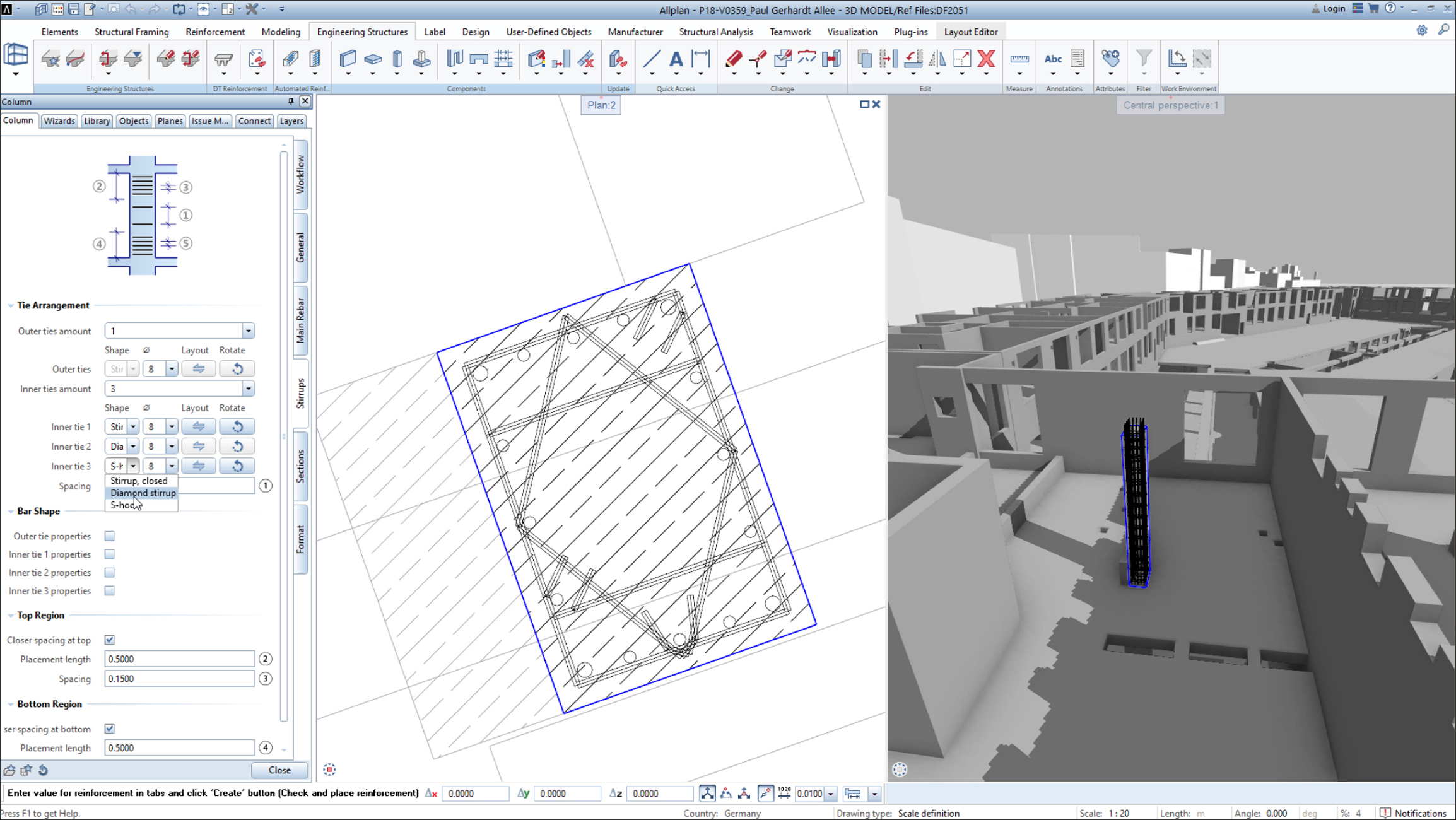Click the settings gear at top right

[1422, 30]
